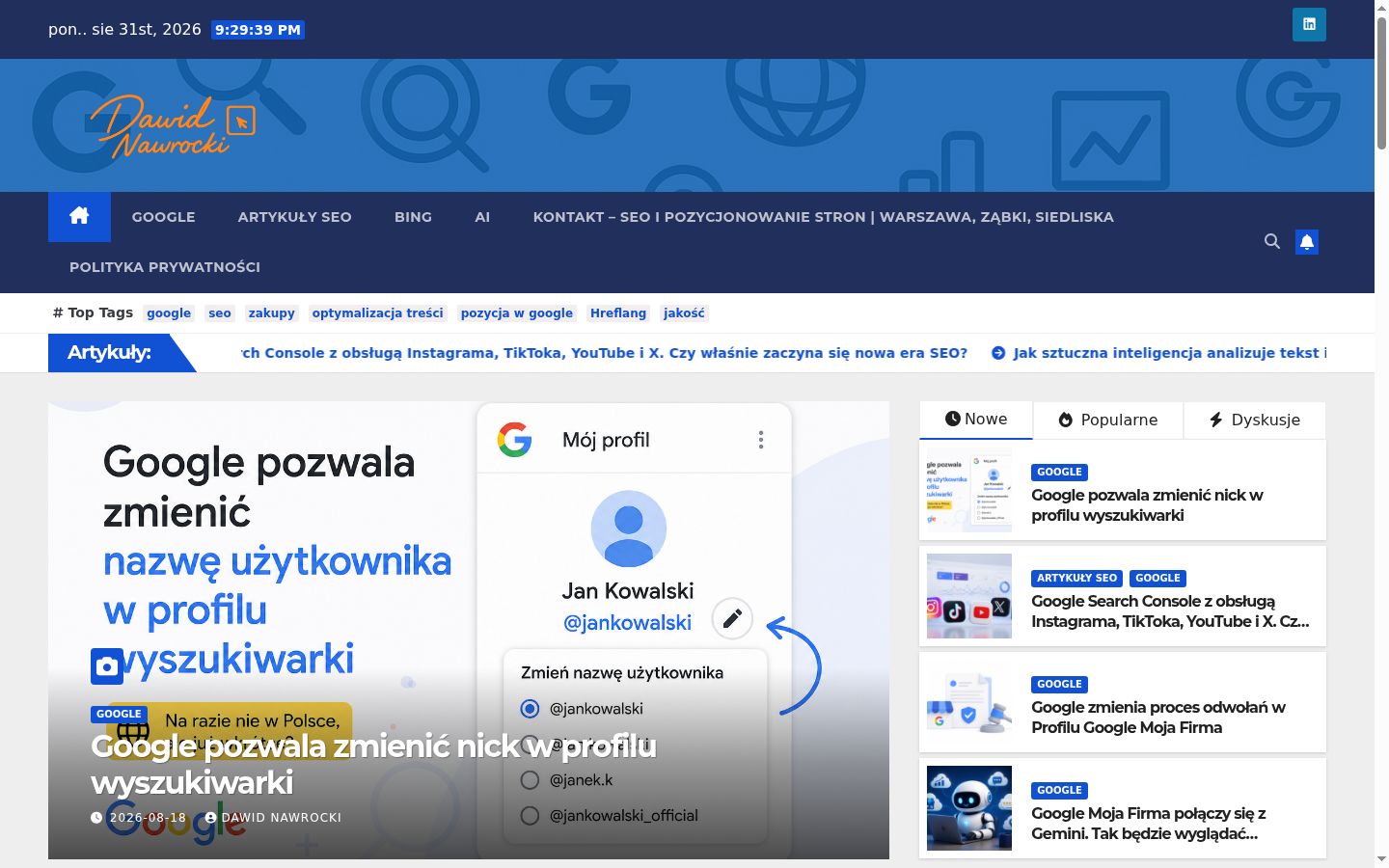Click the camera icon on the featured slide
Viewport: 1389px width, 868px height.
(107, 666)
